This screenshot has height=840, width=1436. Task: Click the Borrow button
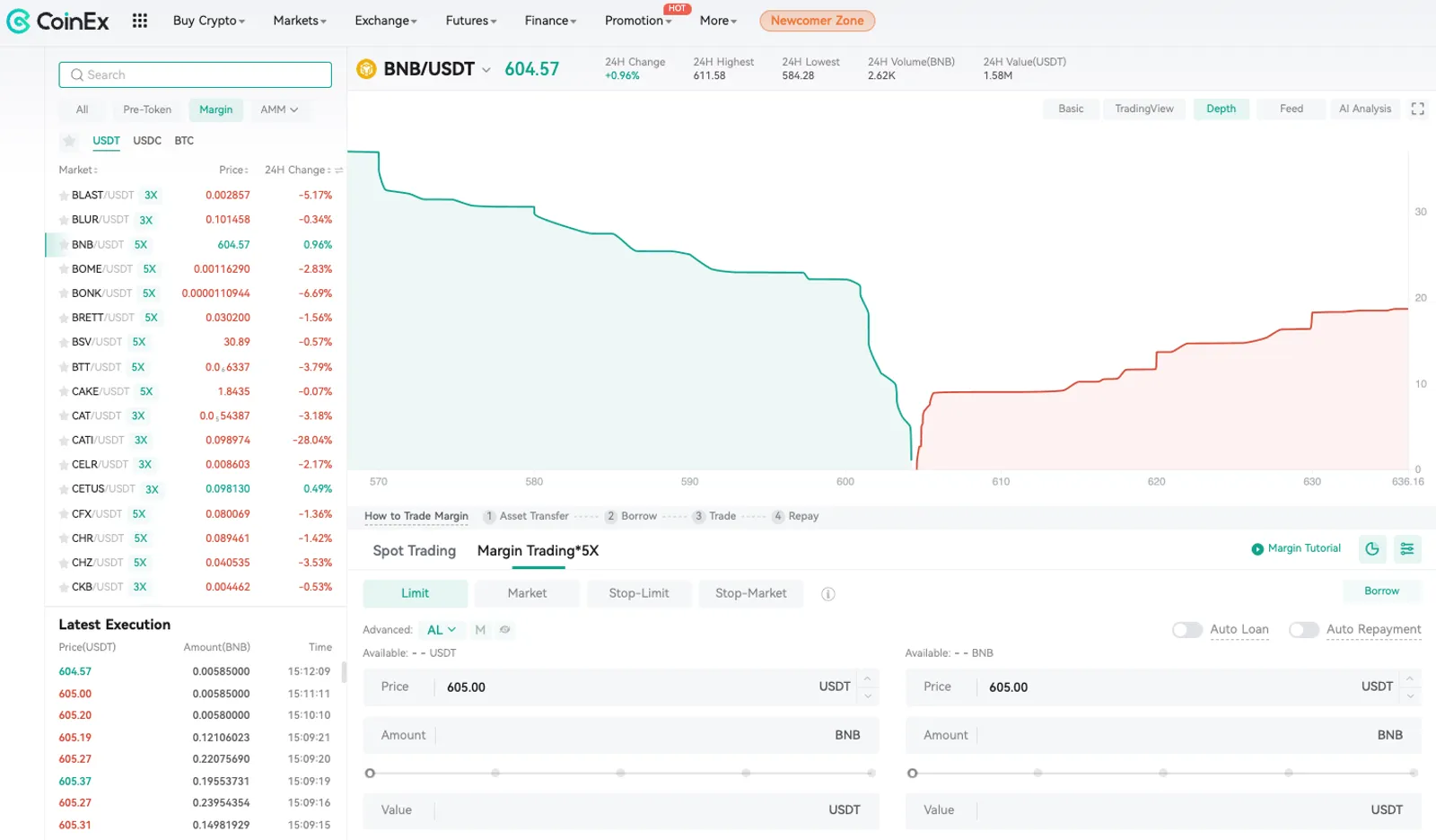[x=1381, y=591]
